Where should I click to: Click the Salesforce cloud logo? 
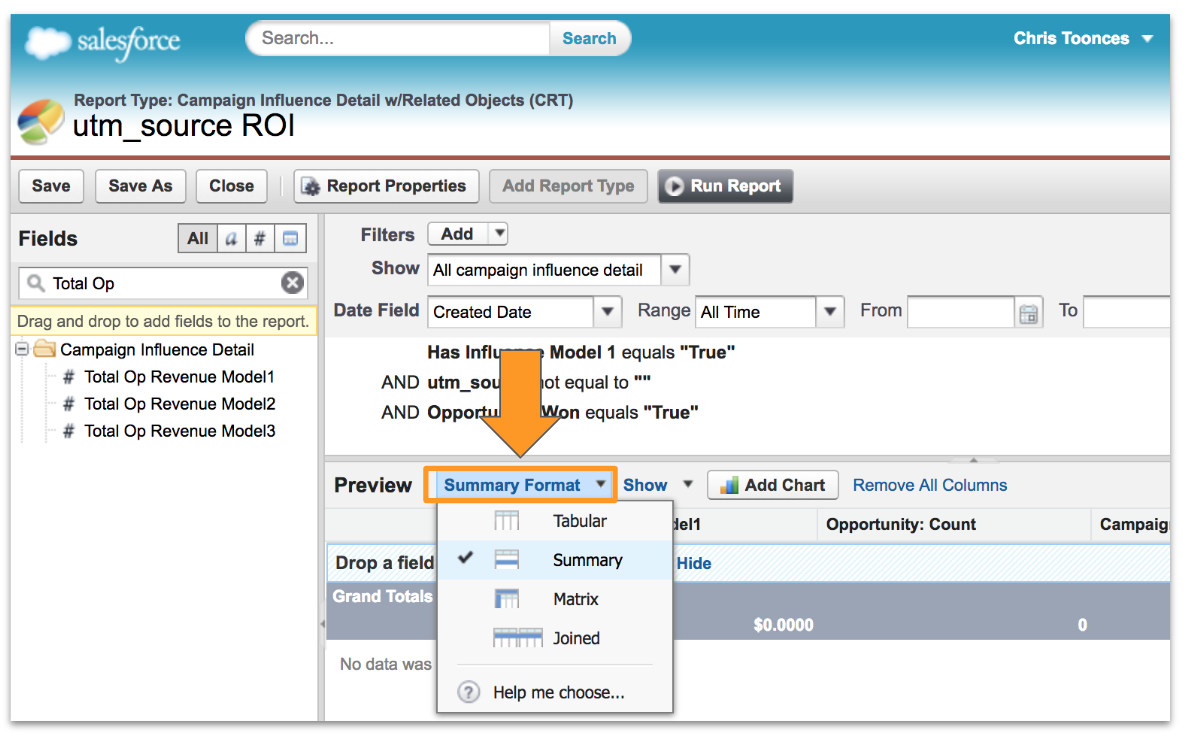click(48, 42)
